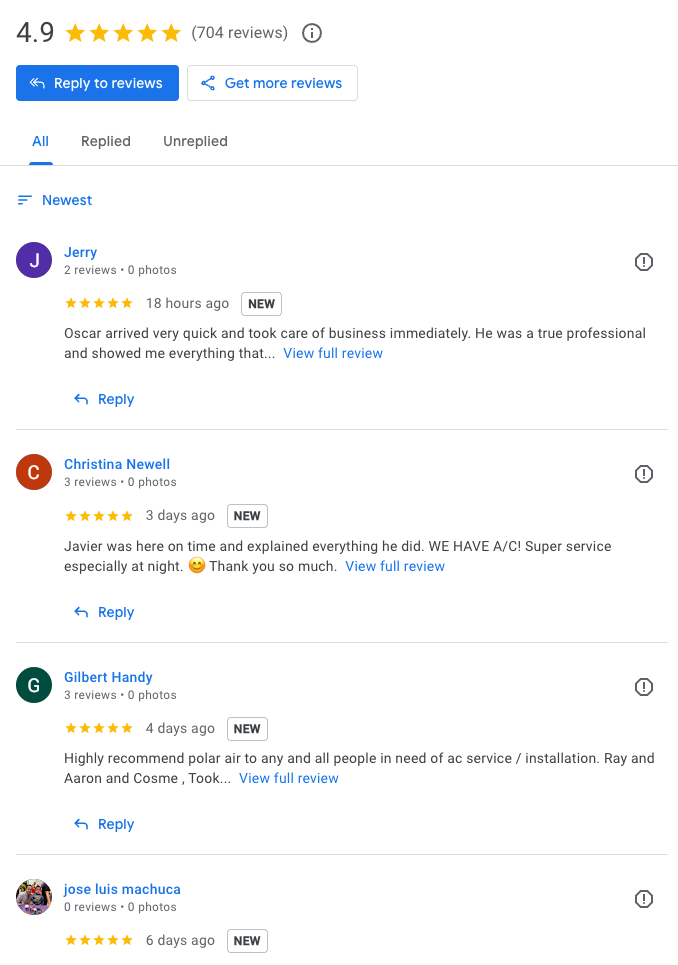This screenshot has height=965, width=678.
Task: Expand Christina Newell's full review text
Action: click(395, 566)
